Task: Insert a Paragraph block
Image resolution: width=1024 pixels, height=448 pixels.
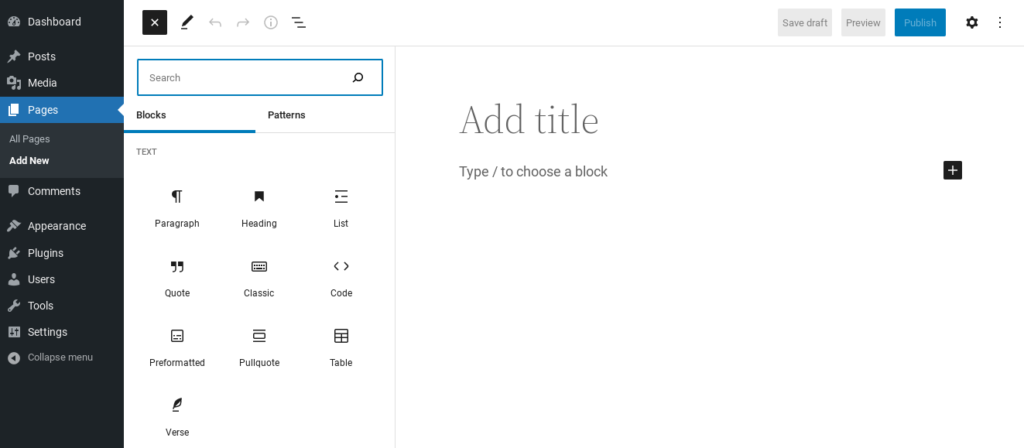Action: (177, 208)
